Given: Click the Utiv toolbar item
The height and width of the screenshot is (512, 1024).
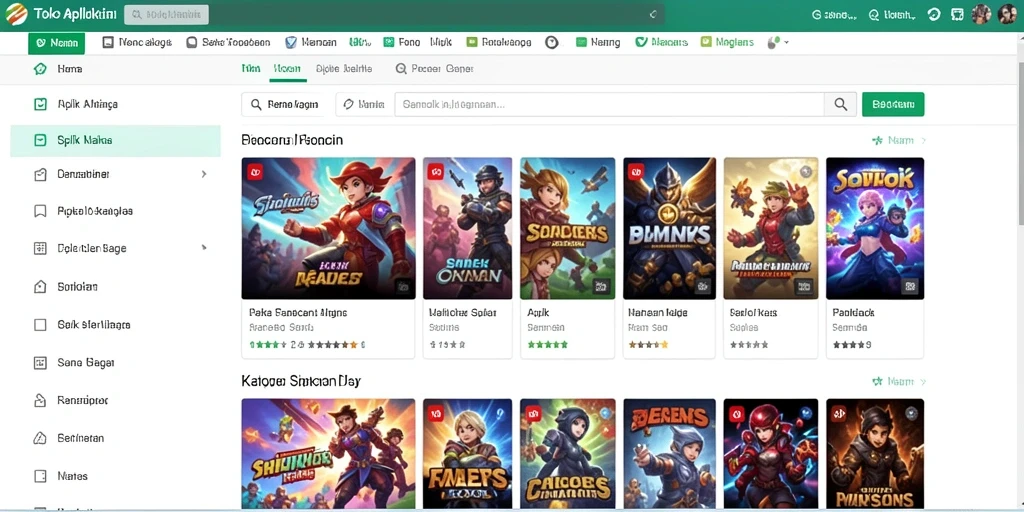Looking at the screenshot, I should pyautogui.click(x=360, y=42).
